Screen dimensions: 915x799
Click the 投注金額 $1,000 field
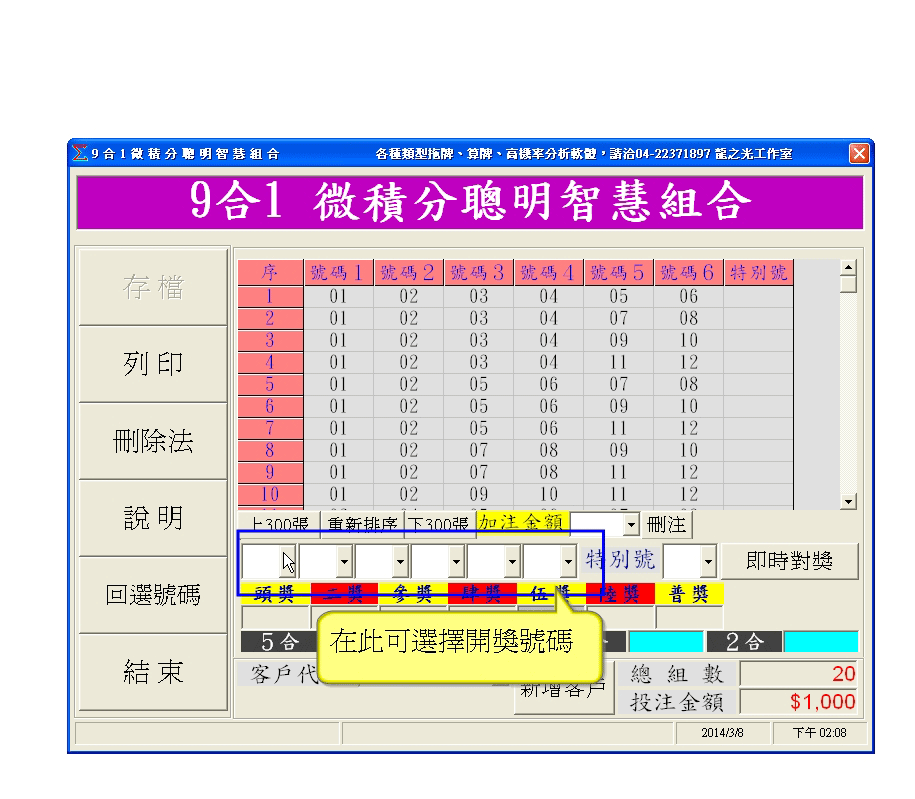[798, 702]
